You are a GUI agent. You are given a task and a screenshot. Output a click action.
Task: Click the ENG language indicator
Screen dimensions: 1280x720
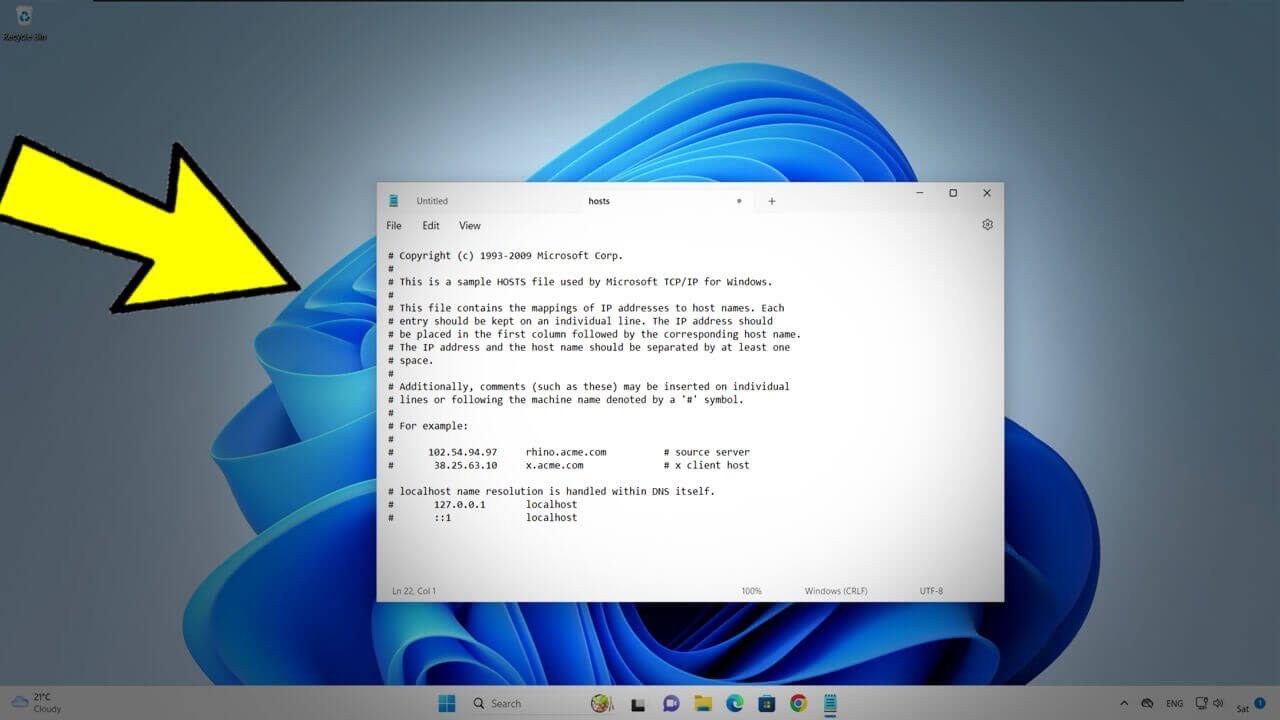(x=1174, y=704)
